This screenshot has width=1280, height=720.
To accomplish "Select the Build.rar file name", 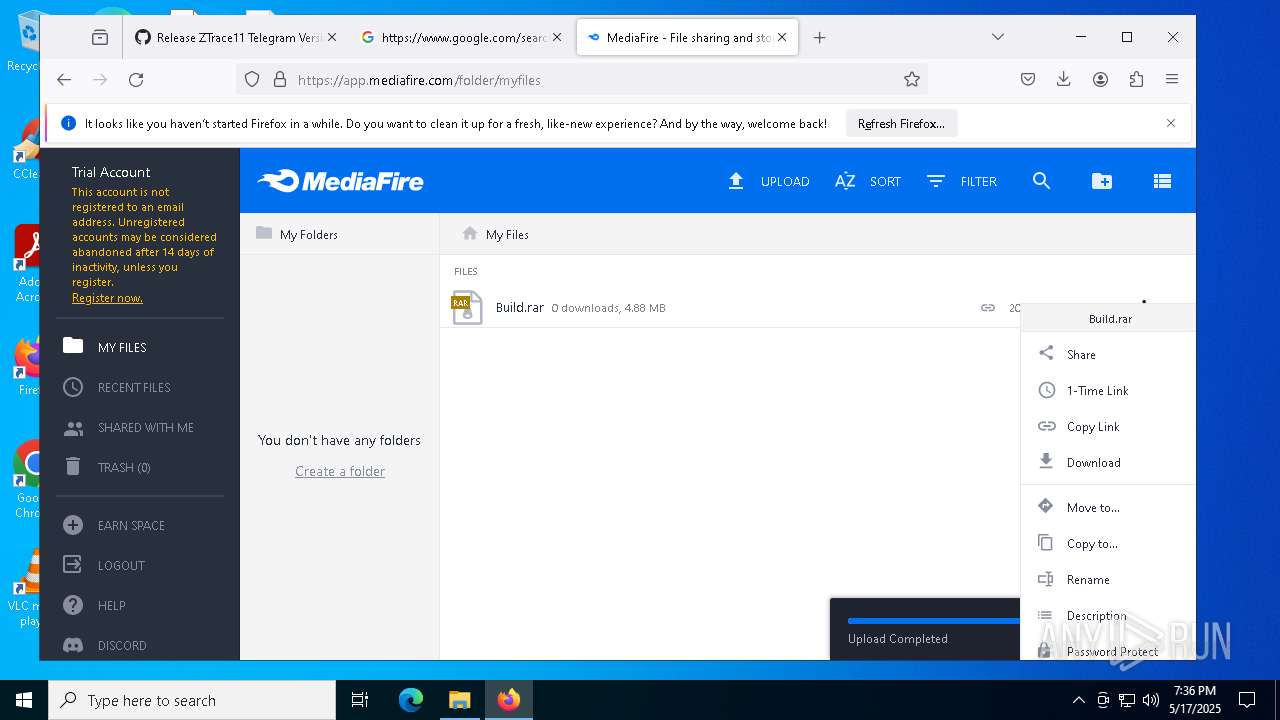I will tap(520, 307).
